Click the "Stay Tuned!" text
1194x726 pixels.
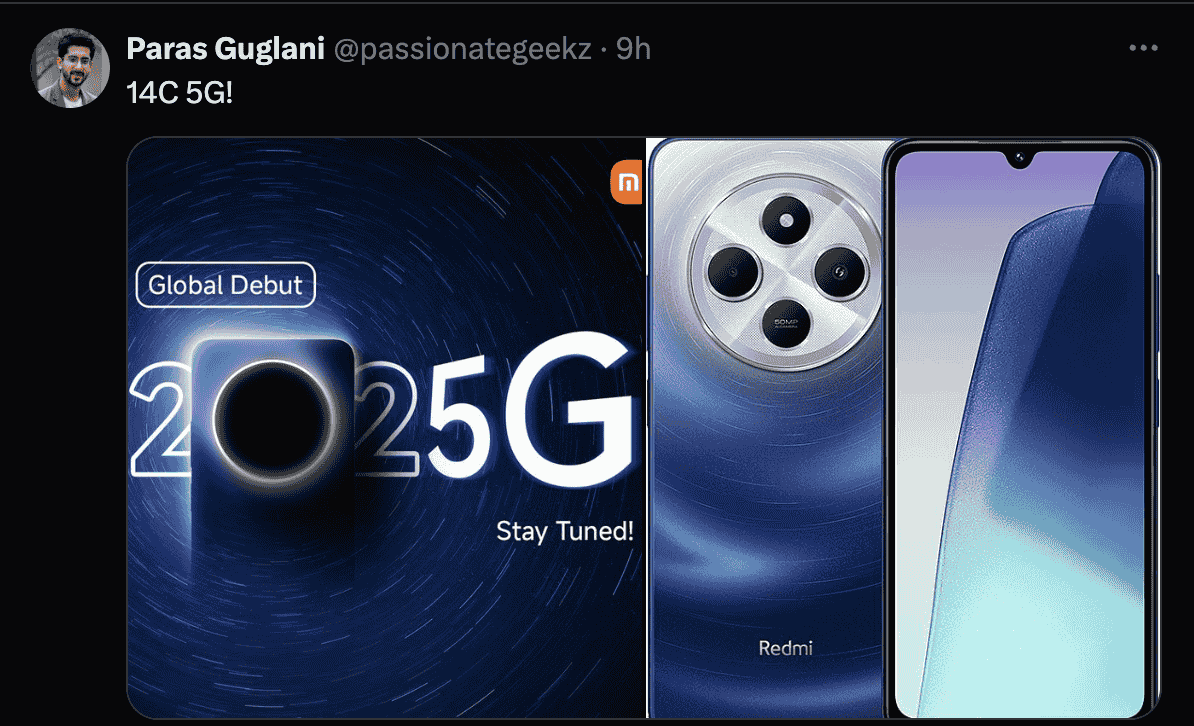(x=564, y=531)
